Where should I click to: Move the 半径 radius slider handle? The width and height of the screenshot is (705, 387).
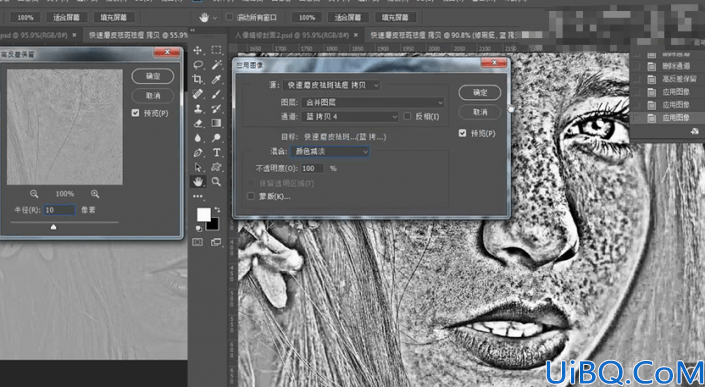click(x=54, y=227)
